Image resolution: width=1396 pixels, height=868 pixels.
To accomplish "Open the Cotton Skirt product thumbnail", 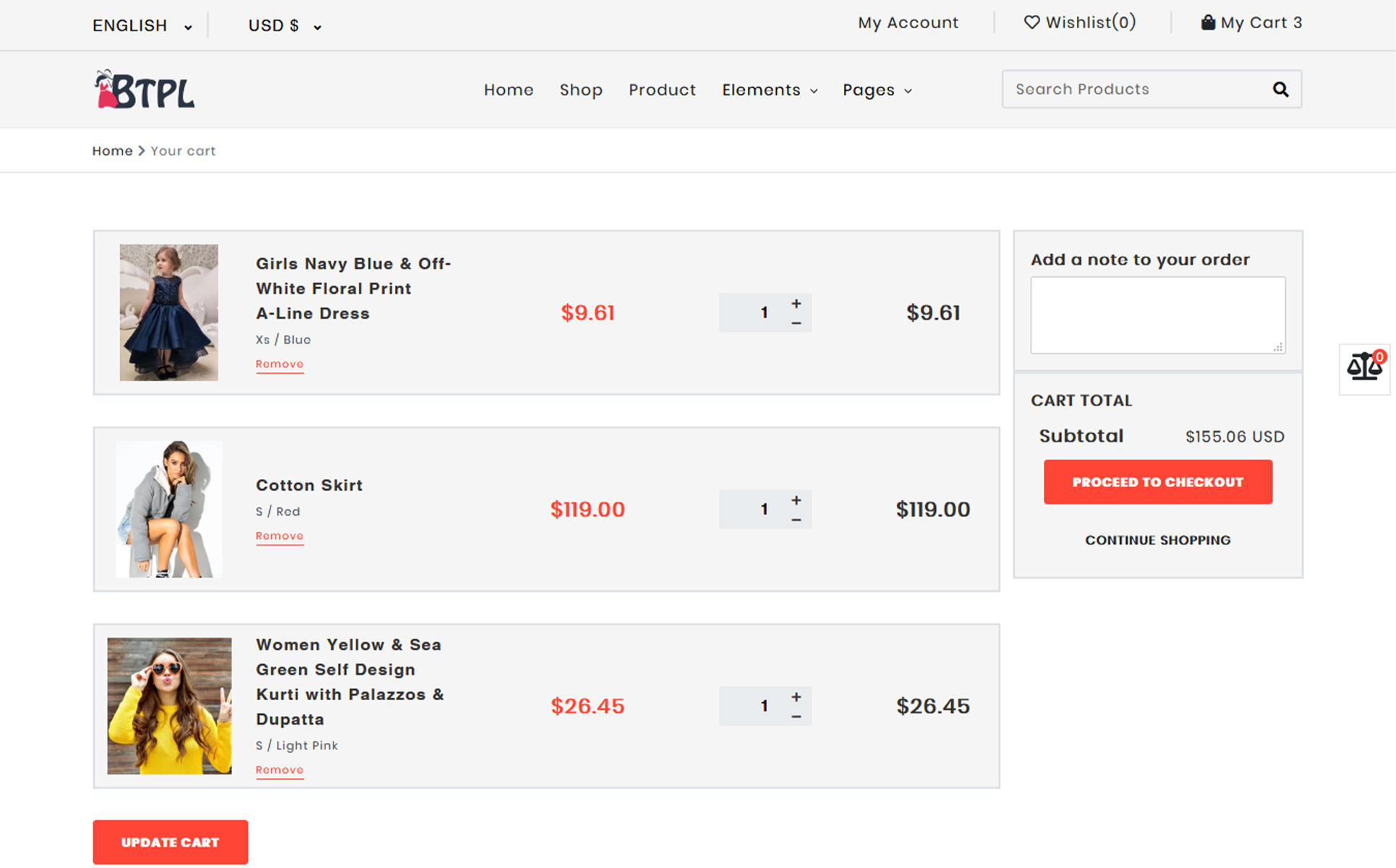I will click(x=169, y=509).
